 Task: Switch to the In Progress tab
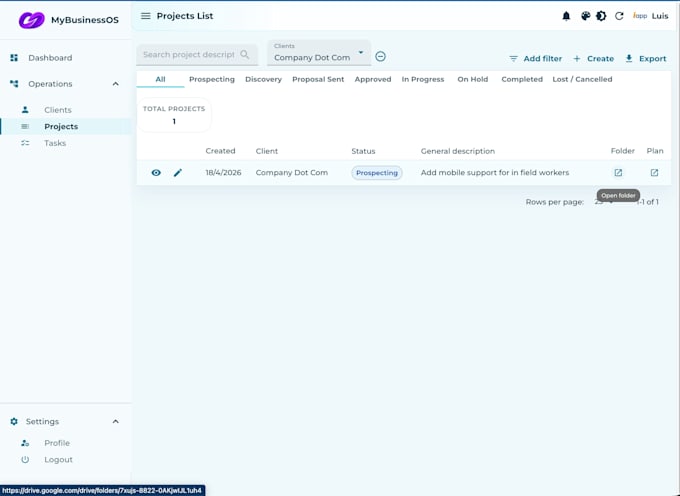tap(423, 79)
